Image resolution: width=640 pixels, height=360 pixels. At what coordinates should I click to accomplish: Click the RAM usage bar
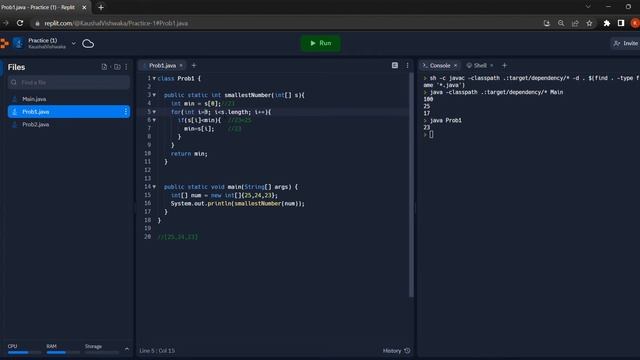point(63,352)
